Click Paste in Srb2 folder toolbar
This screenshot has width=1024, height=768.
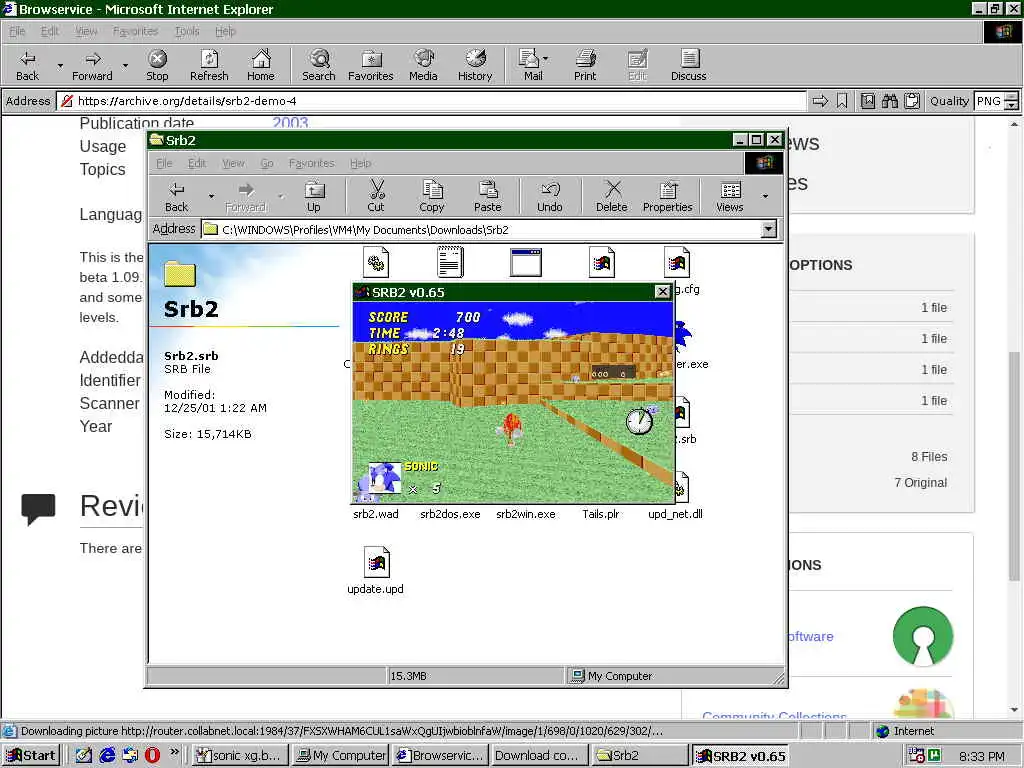[488, 197]
